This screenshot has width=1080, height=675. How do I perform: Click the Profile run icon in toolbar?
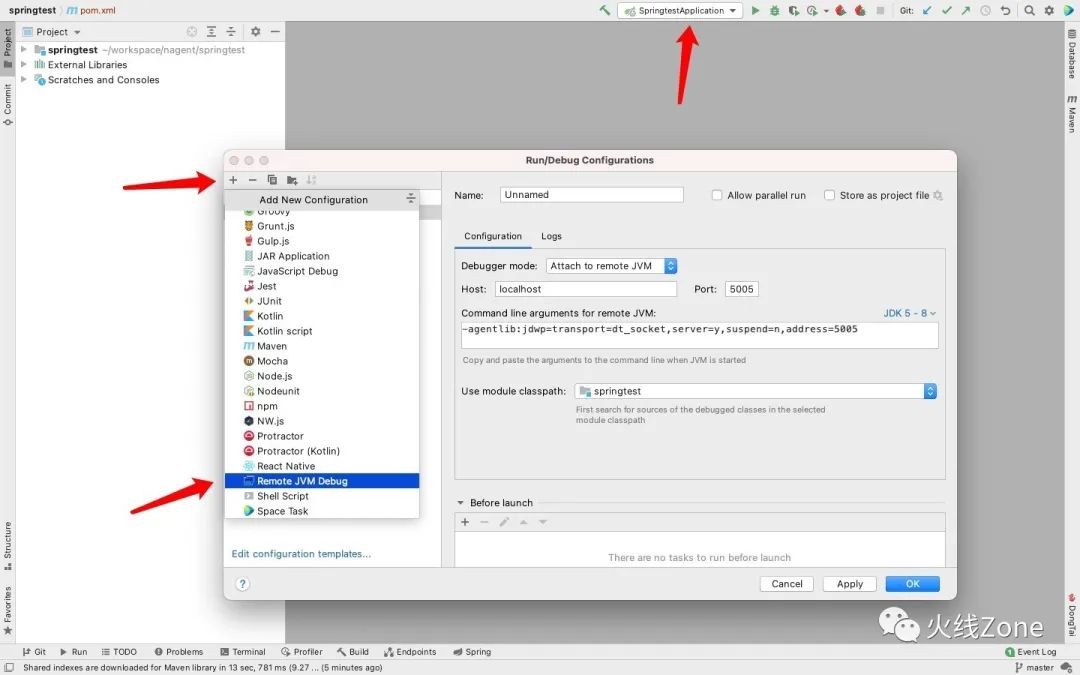(x=813, y=10)
